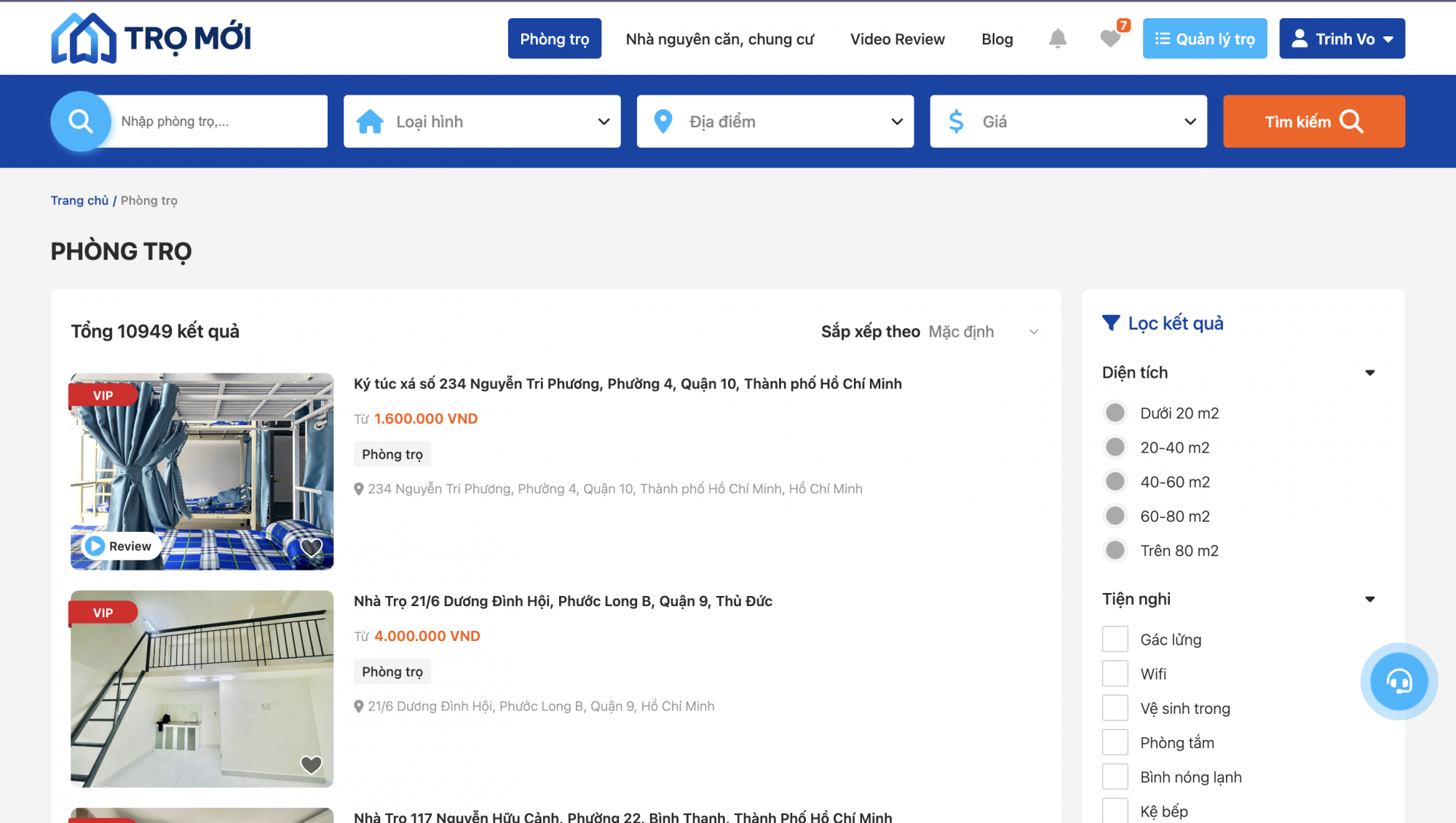Select the Dưới 20 m2 radio

[x=1115, y=413]
